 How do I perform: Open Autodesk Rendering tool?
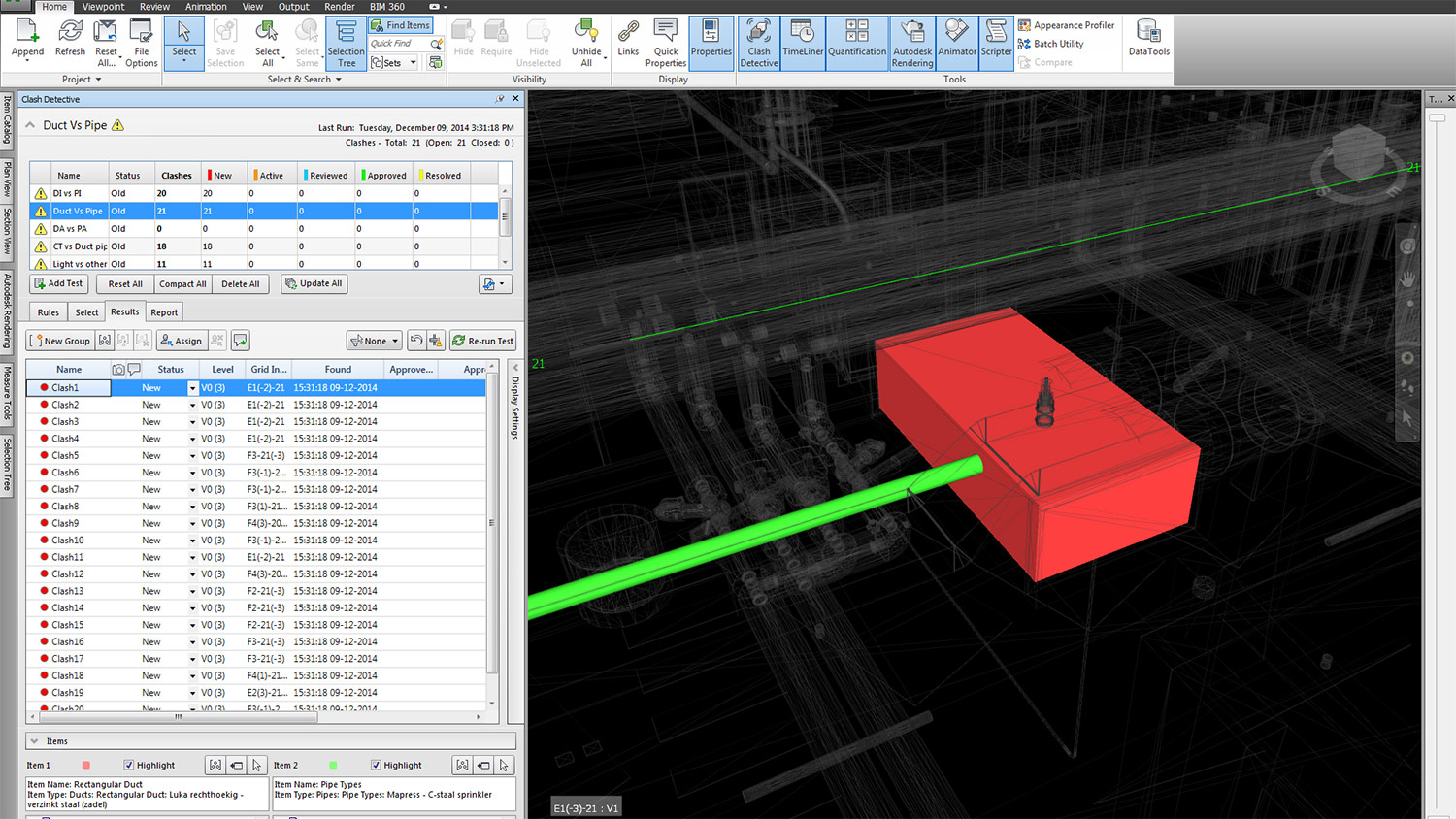point(911,44)
